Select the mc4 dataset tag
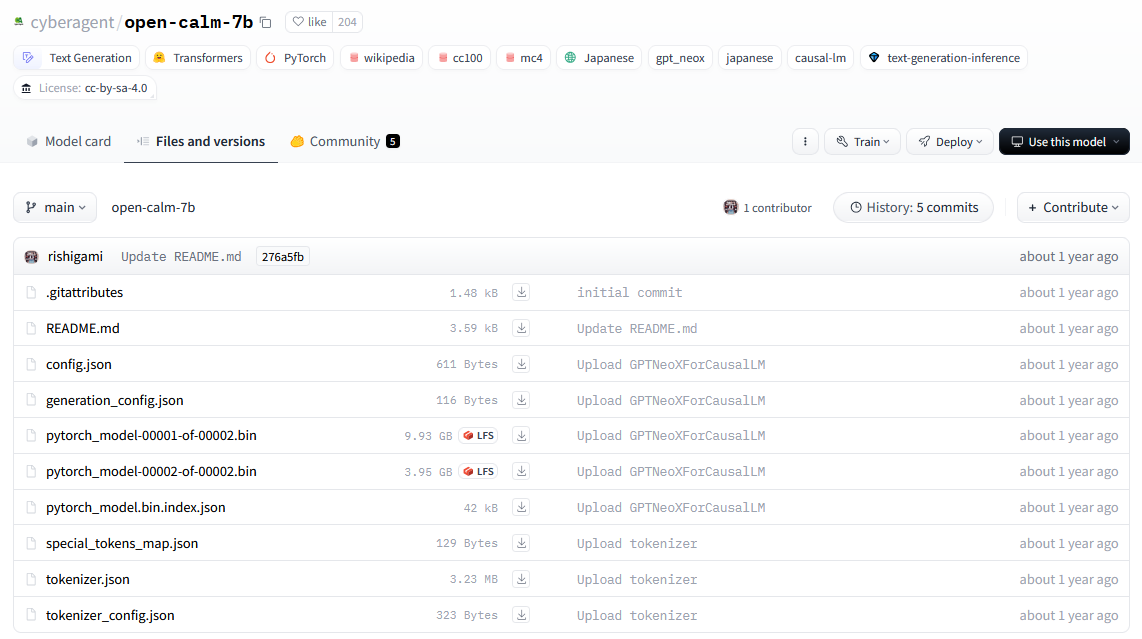This screenshot has width=1142, height=639. [524, 58]
